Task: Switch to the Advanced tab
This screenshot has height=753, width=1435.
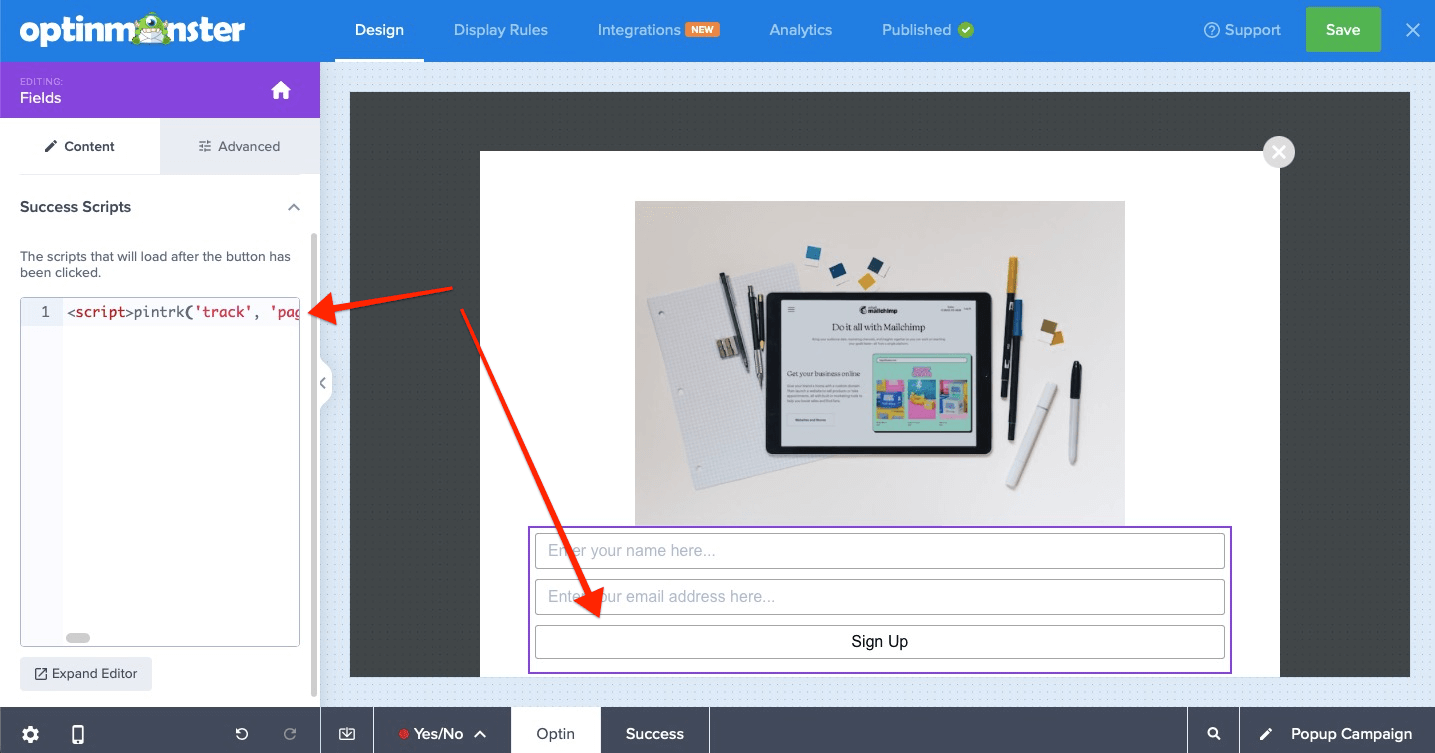Action: (239, 146)
